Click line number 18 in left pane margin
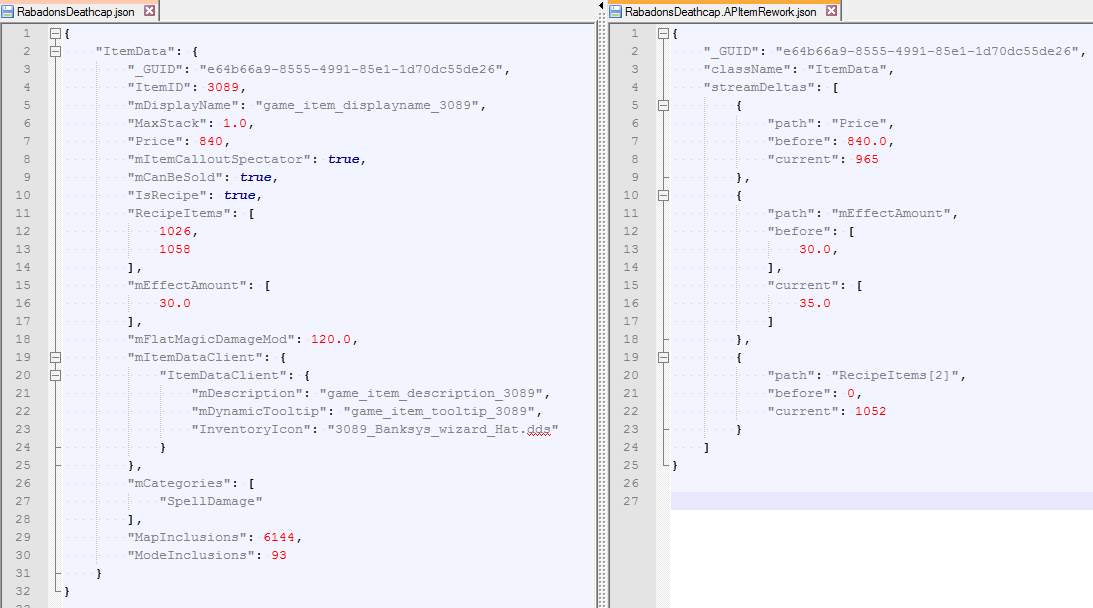Viewport: 1093px width, 608px height. 22,339
